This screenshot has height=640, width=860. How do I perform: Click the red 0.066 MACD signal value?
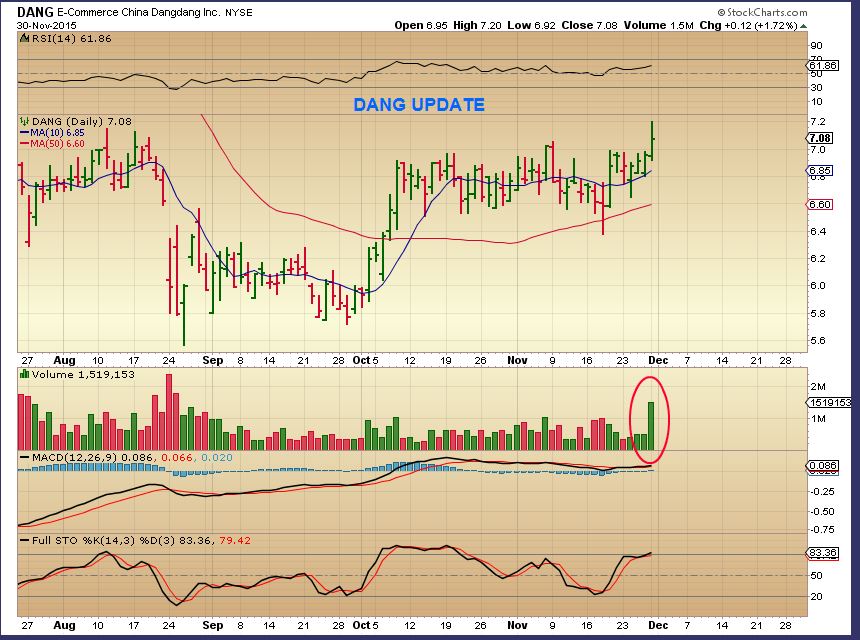coord(177,457)
